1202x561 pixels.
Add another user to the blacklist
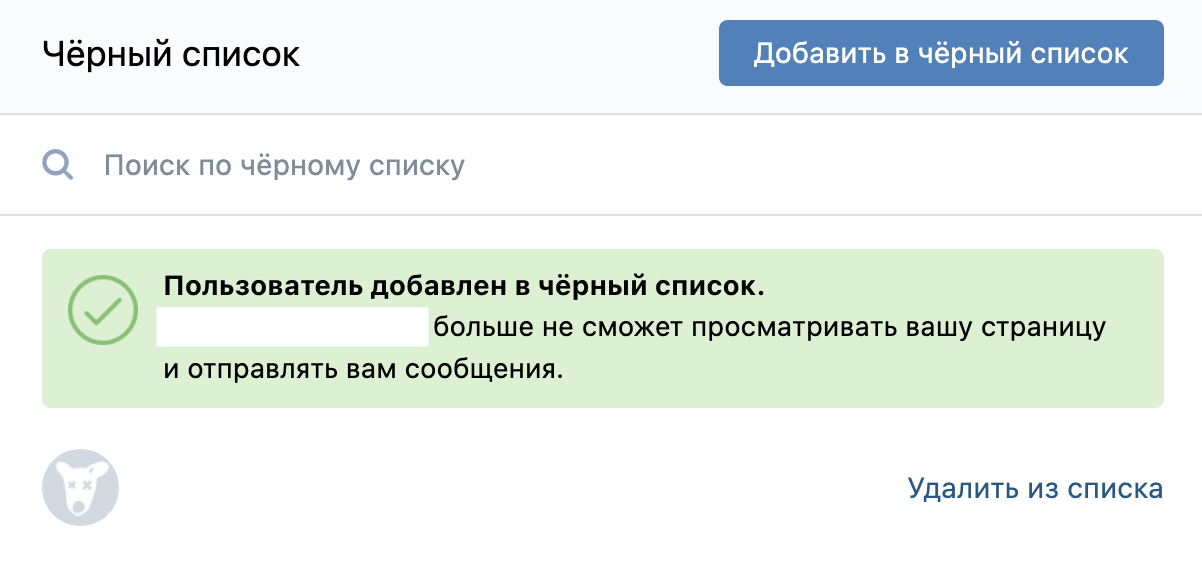pos(940,53)
